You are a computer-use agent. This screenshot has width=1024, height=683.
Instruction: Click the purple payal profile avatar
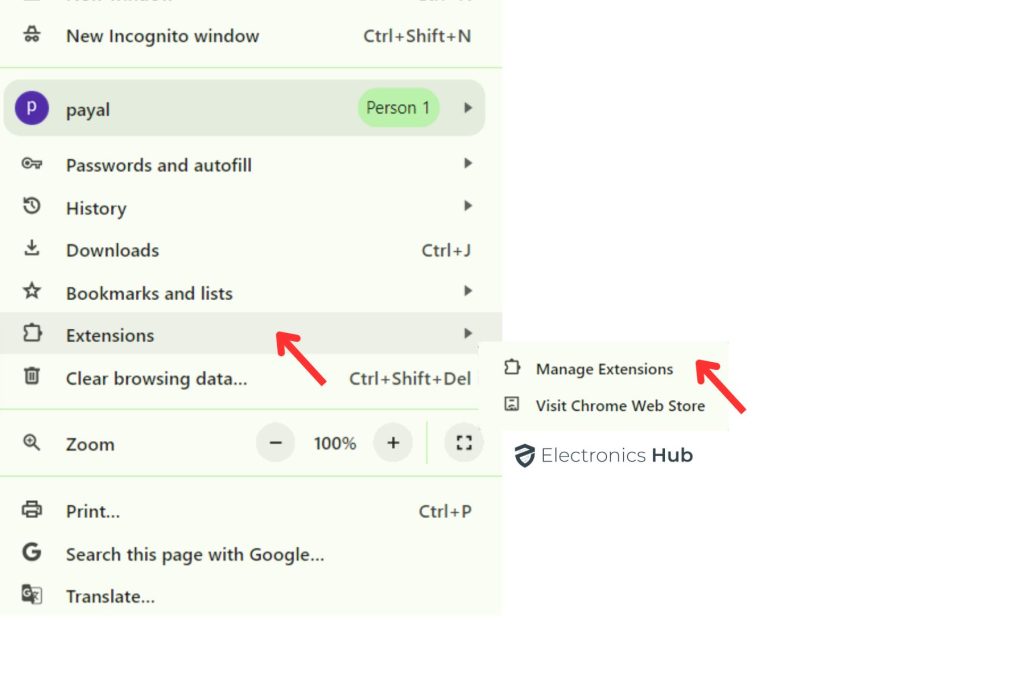(x=32, y=108)
